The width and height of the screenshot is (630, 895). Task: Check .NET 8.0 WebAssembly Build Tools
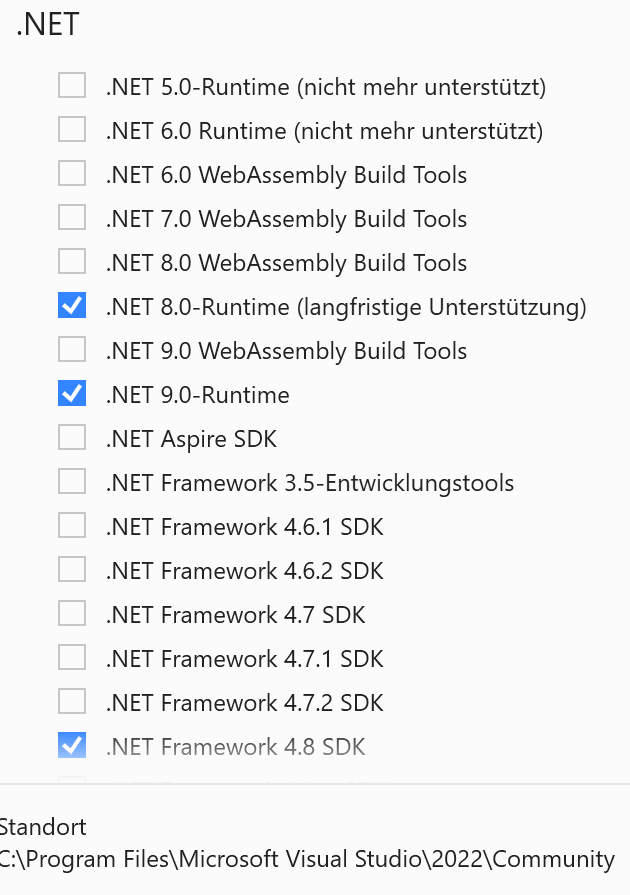pos(71,261)
